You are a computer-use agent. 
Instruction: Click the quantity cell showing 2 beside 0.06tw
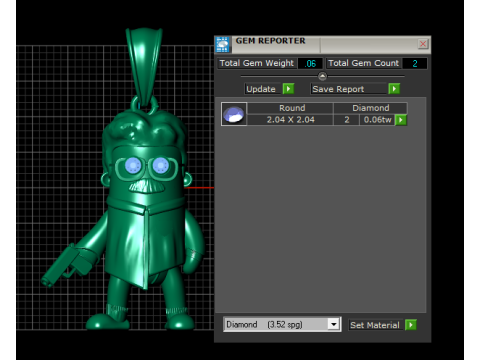(x=347, y=120)
